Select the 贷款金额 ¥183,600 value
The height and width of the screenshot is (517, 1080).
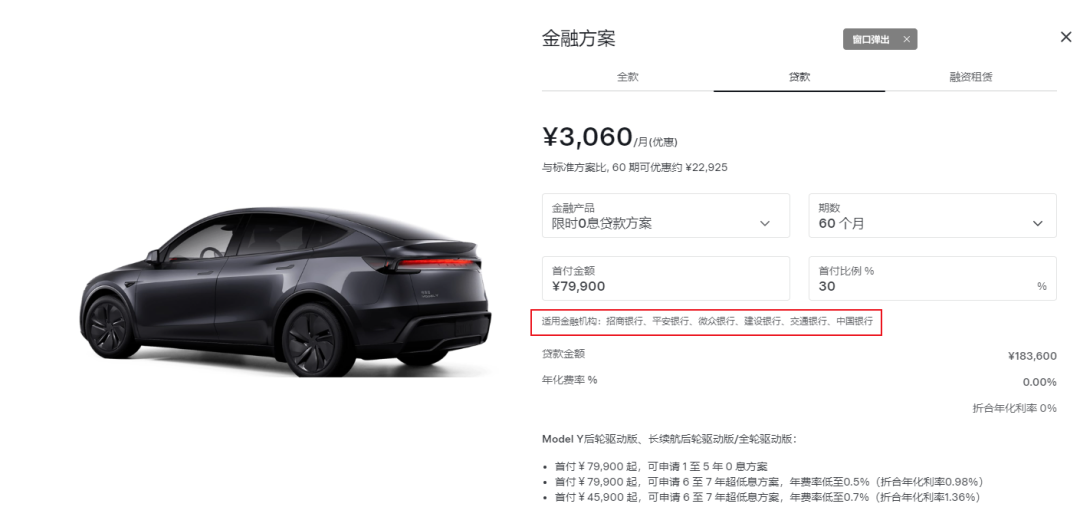coord(1032,356)
